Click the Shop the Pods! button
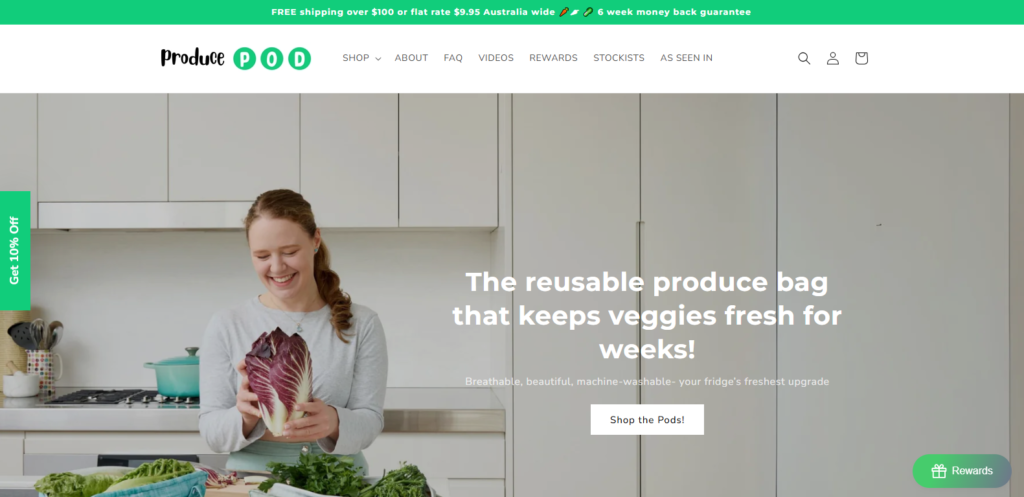 [647, 419]
